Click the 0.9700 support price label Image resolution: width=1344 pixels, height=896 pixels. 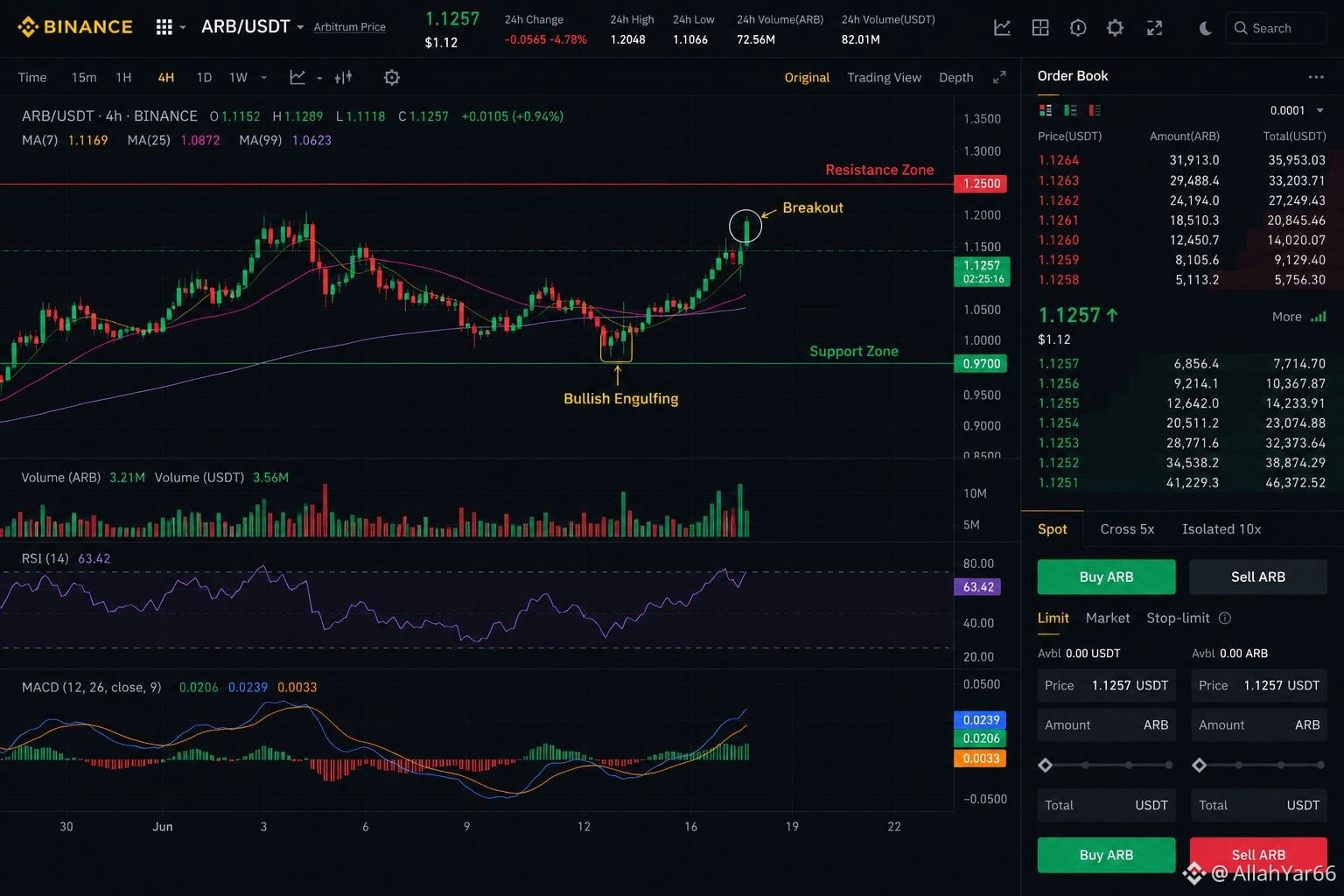point(981,363)
